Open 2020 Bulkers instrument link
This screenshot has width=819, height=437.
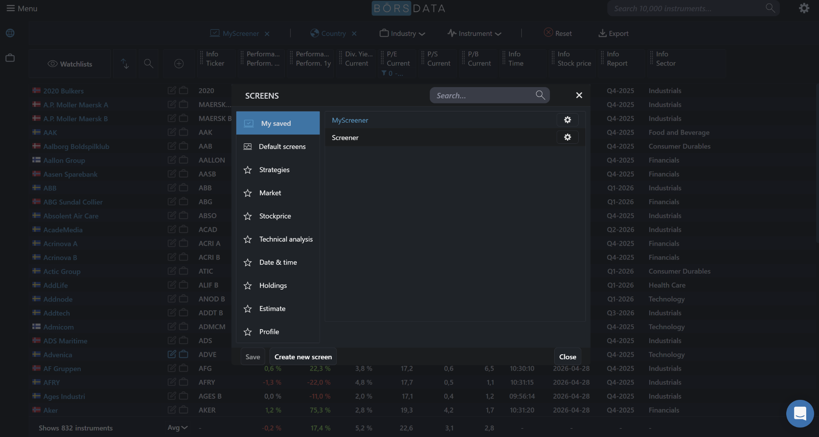(x=63, y=91)
